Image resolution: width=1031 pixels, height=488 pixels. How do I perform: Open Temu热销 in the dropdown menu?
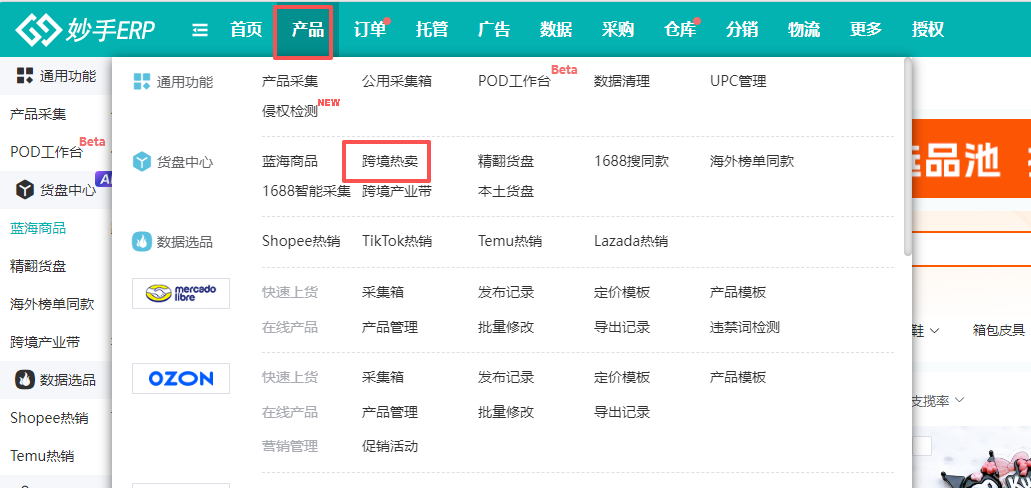point(510,241)
